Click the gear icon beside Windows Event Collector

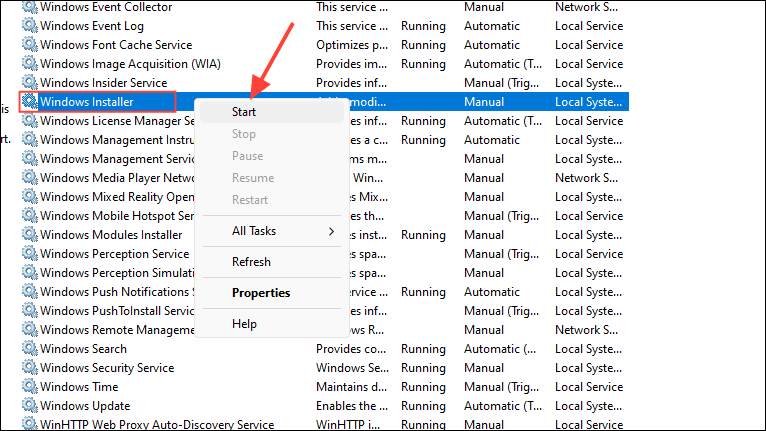(x=30, y=7)
